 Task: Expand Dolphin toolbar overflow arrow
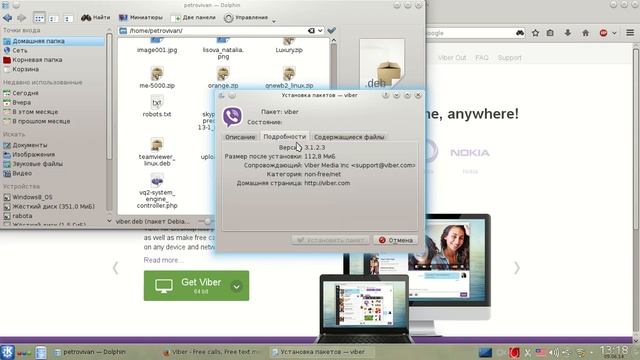pyautogui.click(x=274, y=20)
